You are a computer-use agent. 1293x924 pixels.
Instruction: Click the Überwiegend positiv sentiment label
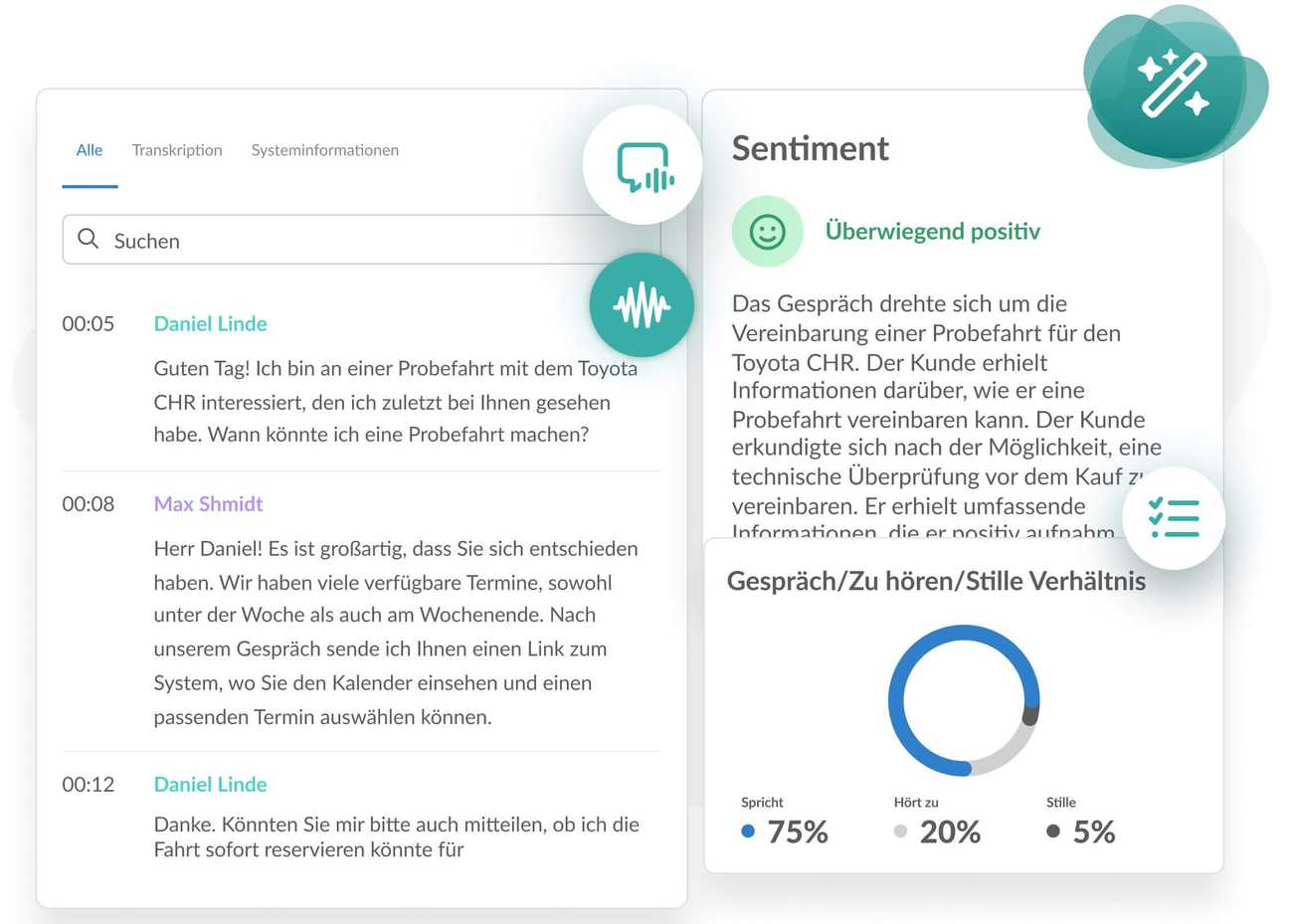[932, 232]
